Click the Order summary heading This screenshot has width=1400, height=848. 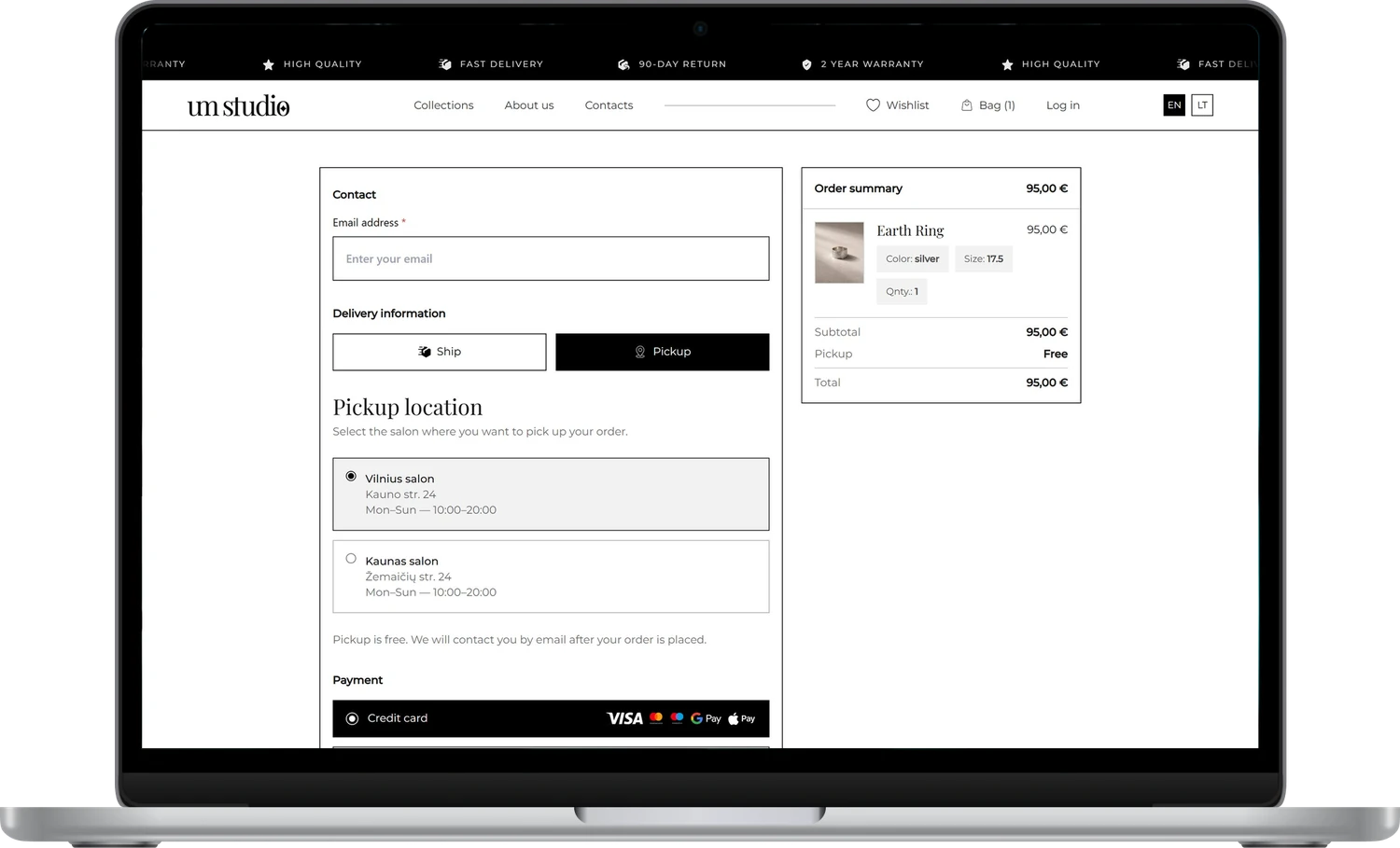pos(858,188)
